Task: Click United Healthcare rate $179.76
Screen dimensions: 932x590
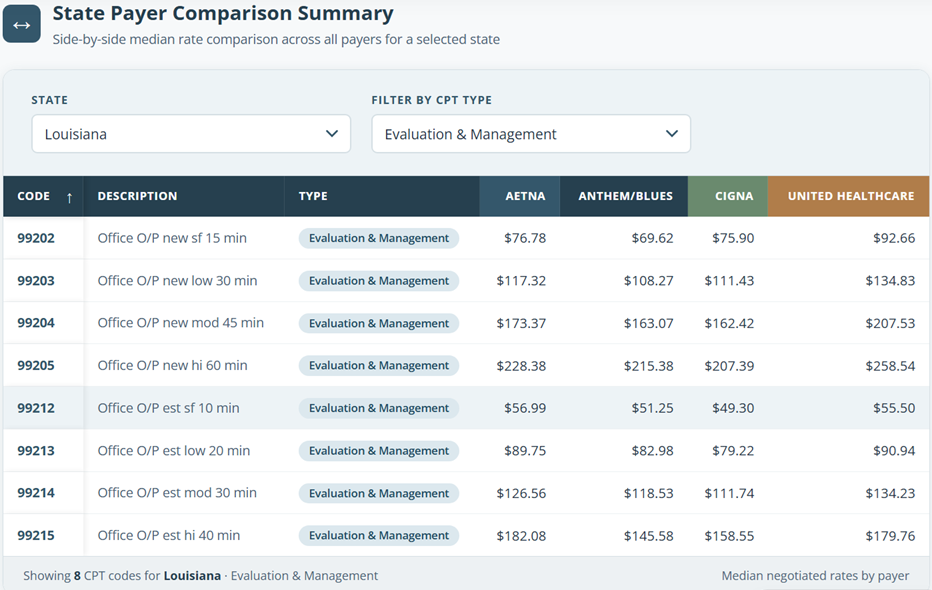Action: (890, 536)
